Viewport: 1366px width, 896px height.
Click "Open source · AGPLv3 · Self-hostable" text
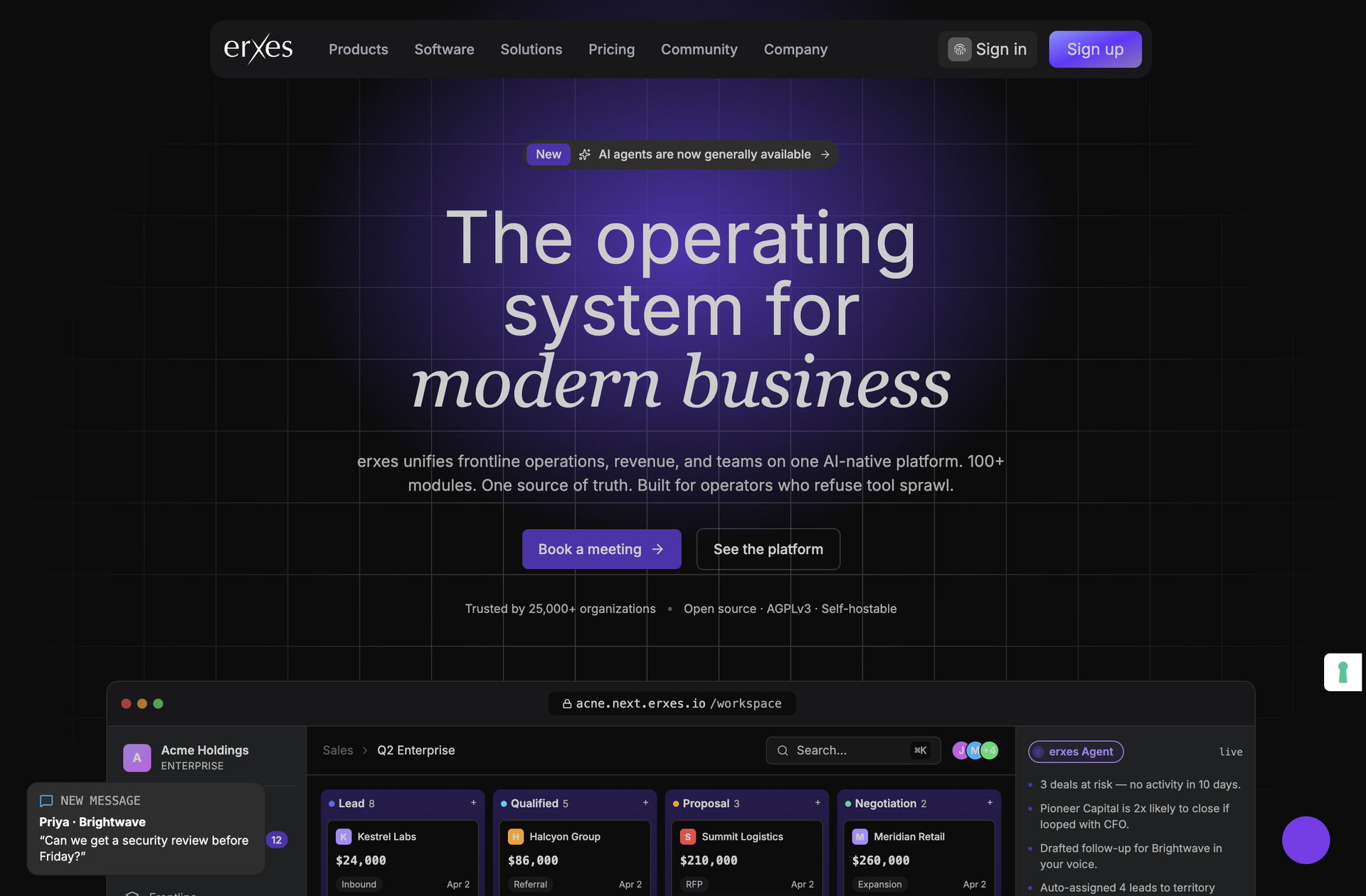point(790,609)
